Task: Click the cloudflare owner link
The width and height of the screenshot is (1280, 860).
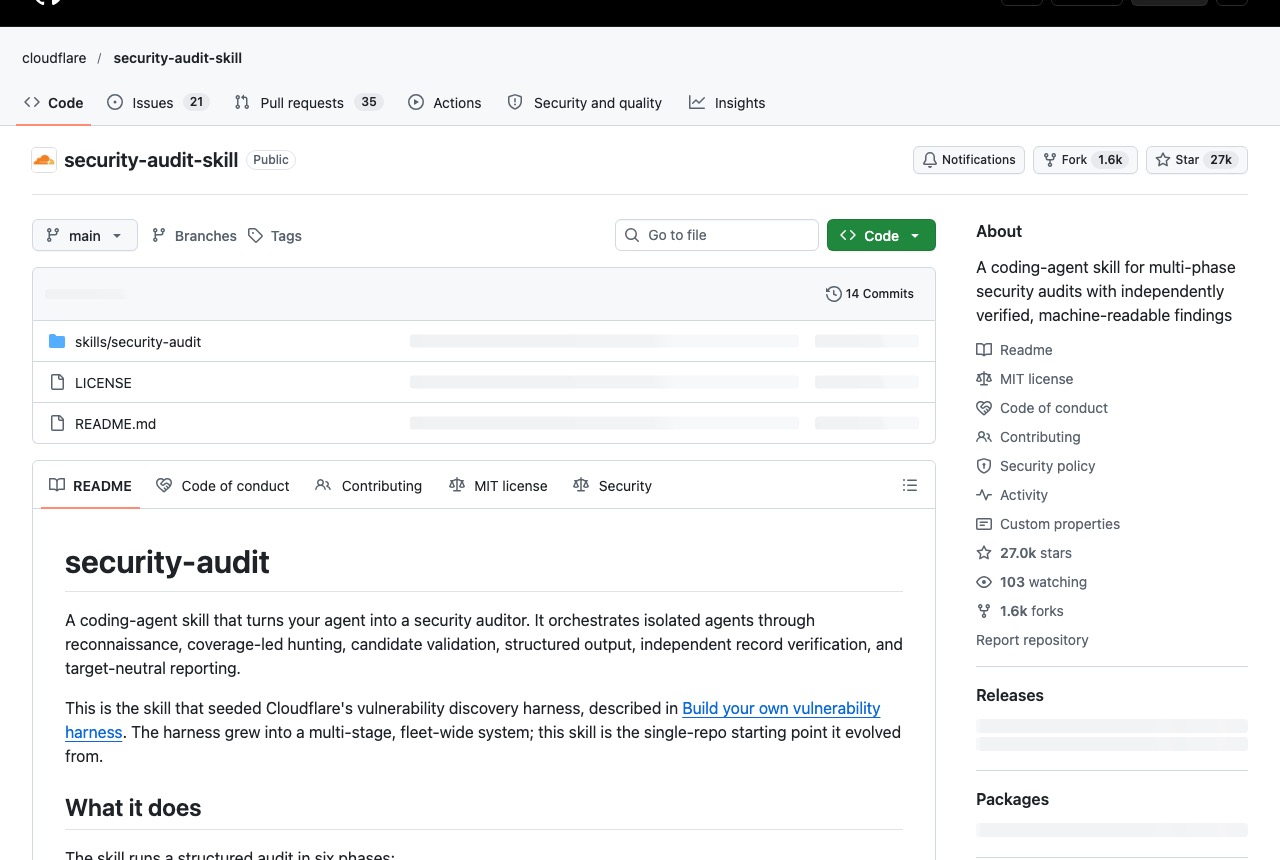Action: 54,58
